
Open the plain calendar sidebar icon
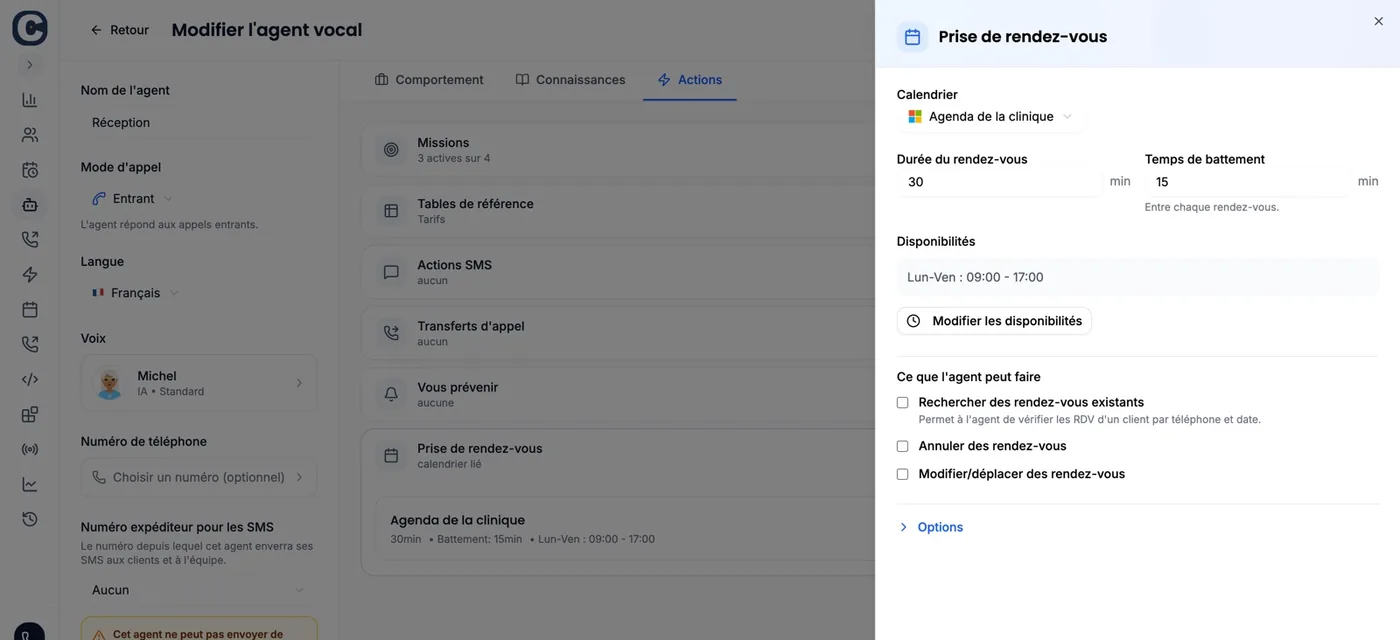coord(30,310)
